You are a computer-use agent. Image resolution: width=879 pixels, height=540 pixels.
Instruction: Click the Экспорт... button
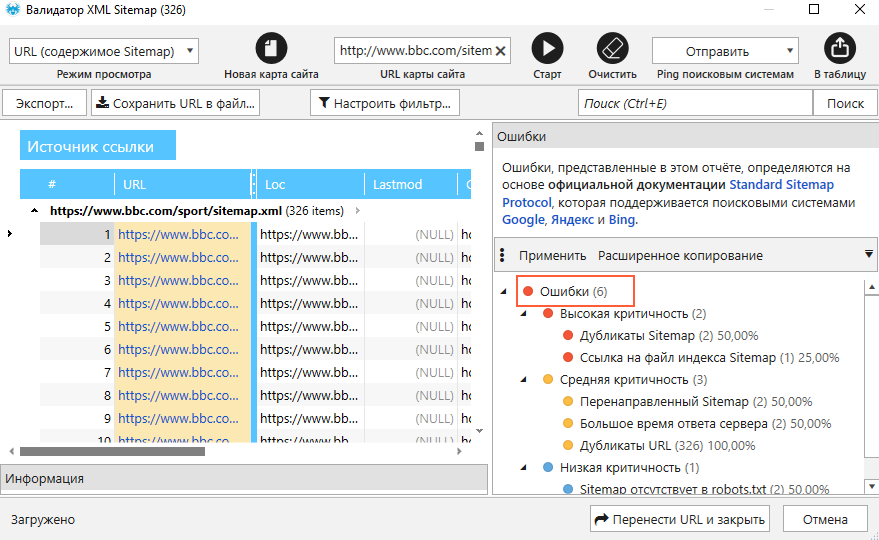[x=44, y=103]
